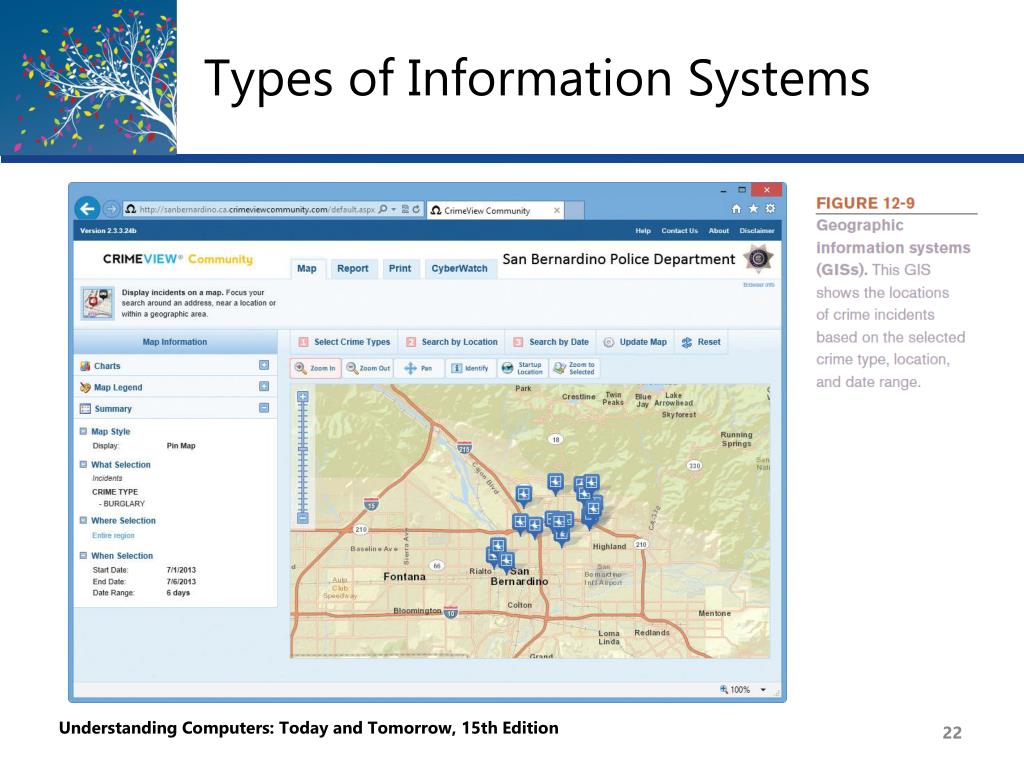Click the start date 7/1/2013
Screen dimensions: 1024x768
181,570
